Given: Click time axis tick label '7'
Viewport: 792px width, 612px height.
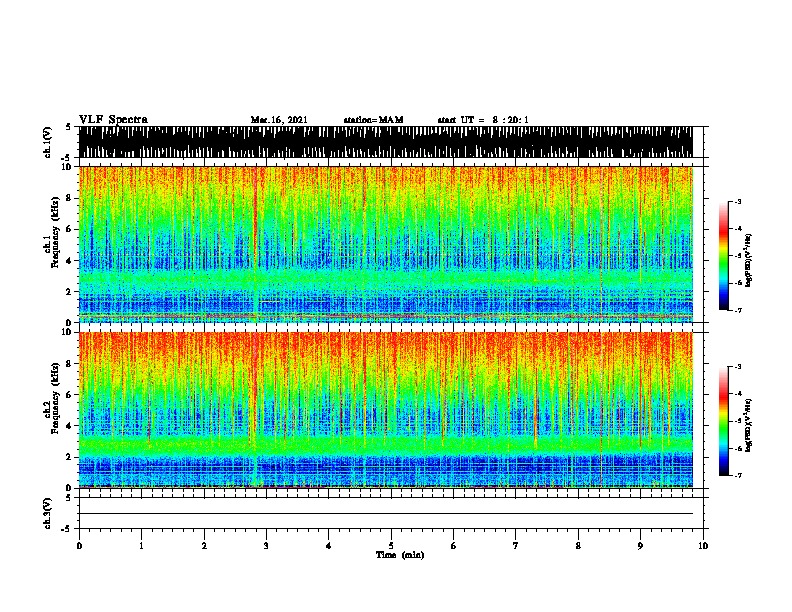Looking at the screenshot, I should (516, 545).
